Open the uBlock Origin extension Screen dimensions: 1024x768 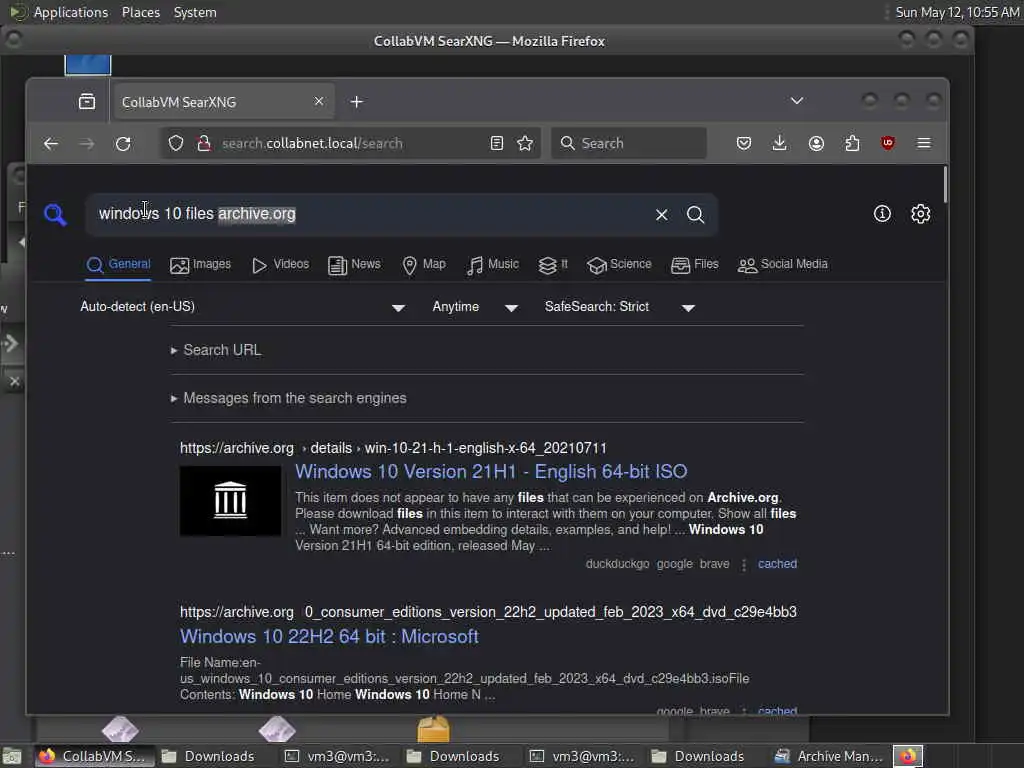click(x=888, y=143)
